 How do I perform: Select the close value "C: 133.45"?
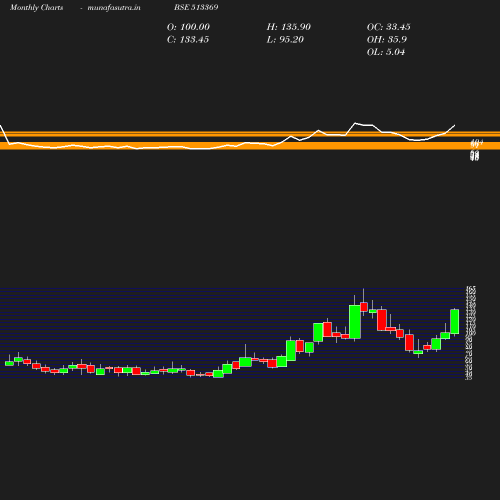click(x=188, y=40)
